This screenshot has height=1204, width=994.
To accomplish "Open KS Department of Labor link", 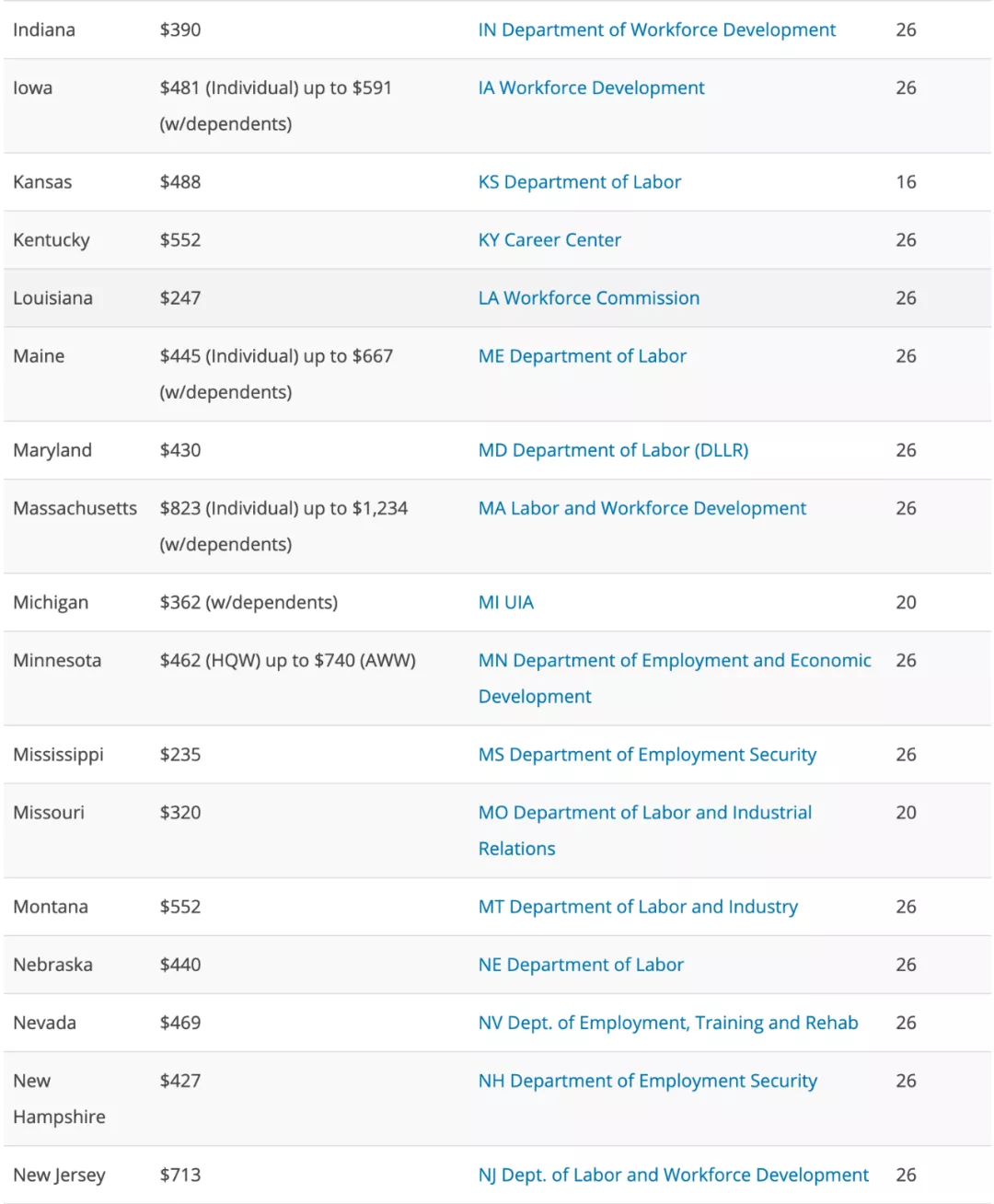I will (579, 181).
